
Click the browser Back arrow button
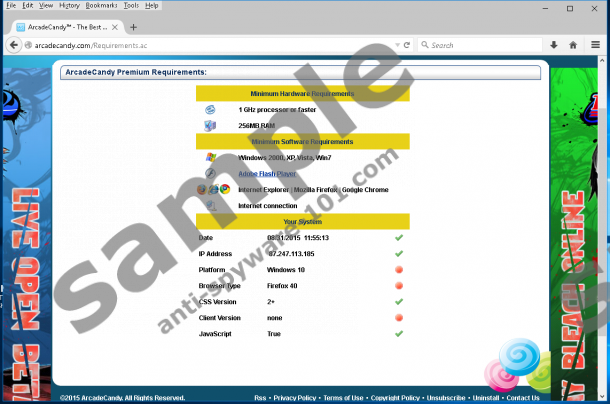coord(12,45)
